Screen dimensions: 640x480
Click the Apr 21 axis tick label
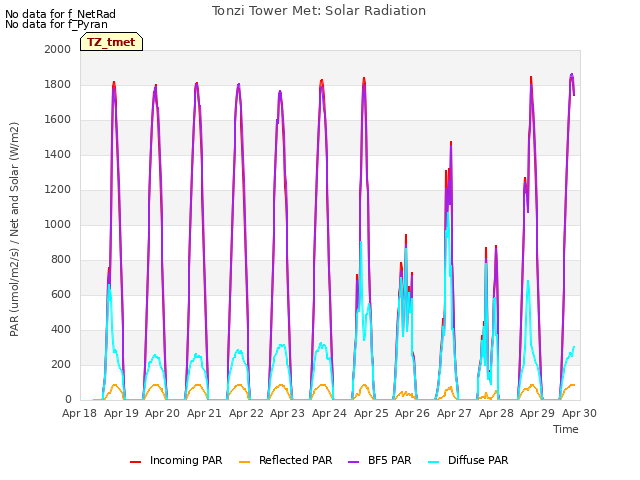pyautogui.click(x=204, y=413)
